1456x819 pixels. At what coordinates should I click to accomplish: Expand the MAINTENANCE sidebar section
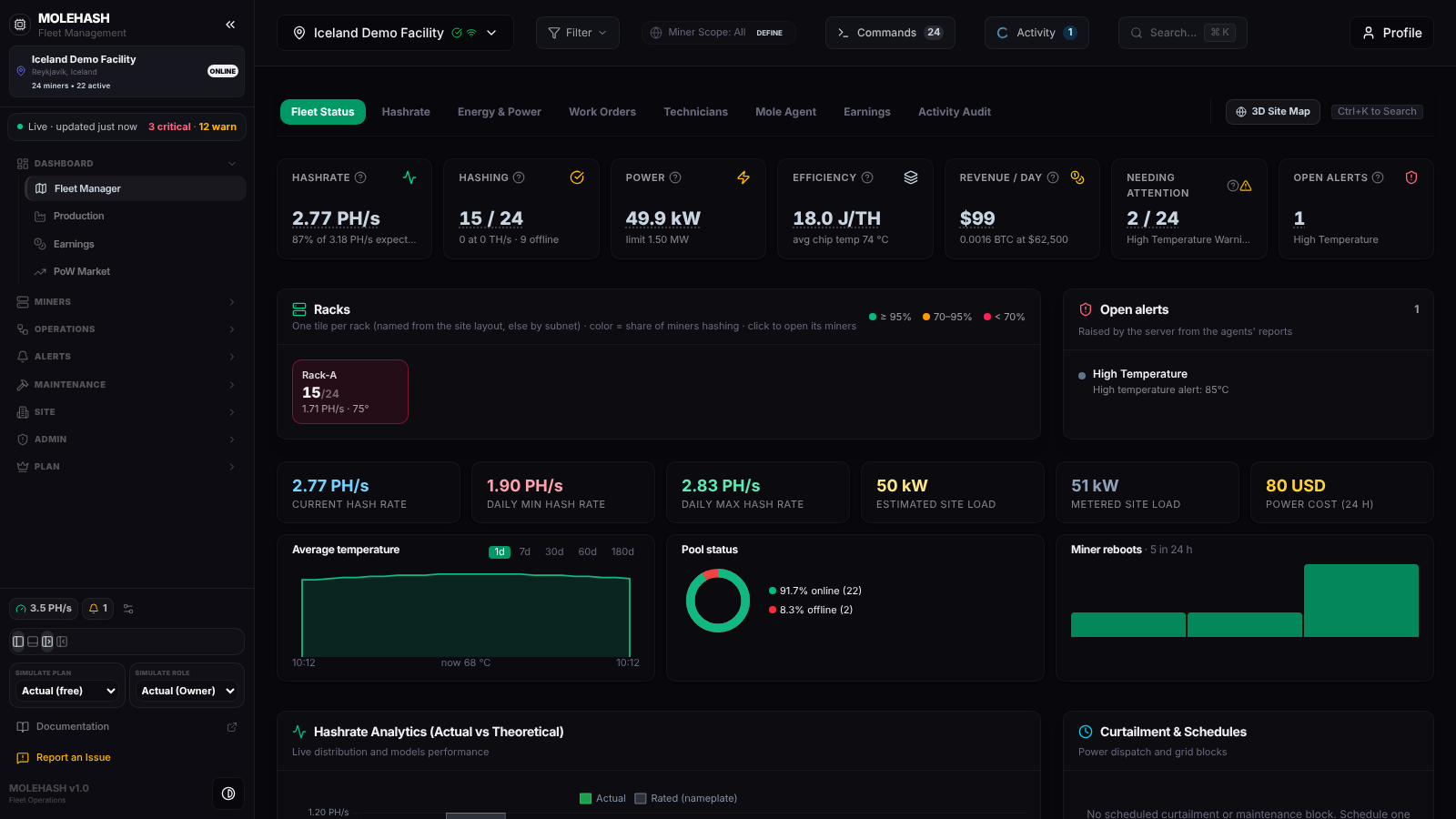point(126,385)
